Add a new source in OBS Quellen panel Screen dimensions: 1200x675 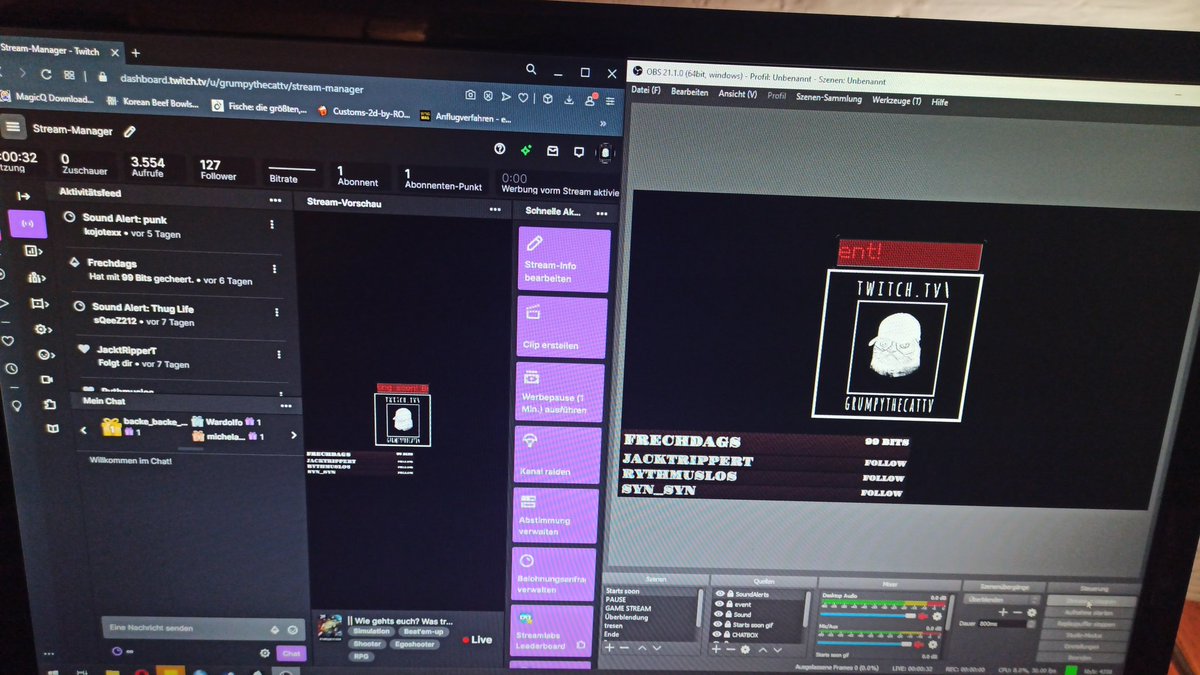tap(716, 650)
